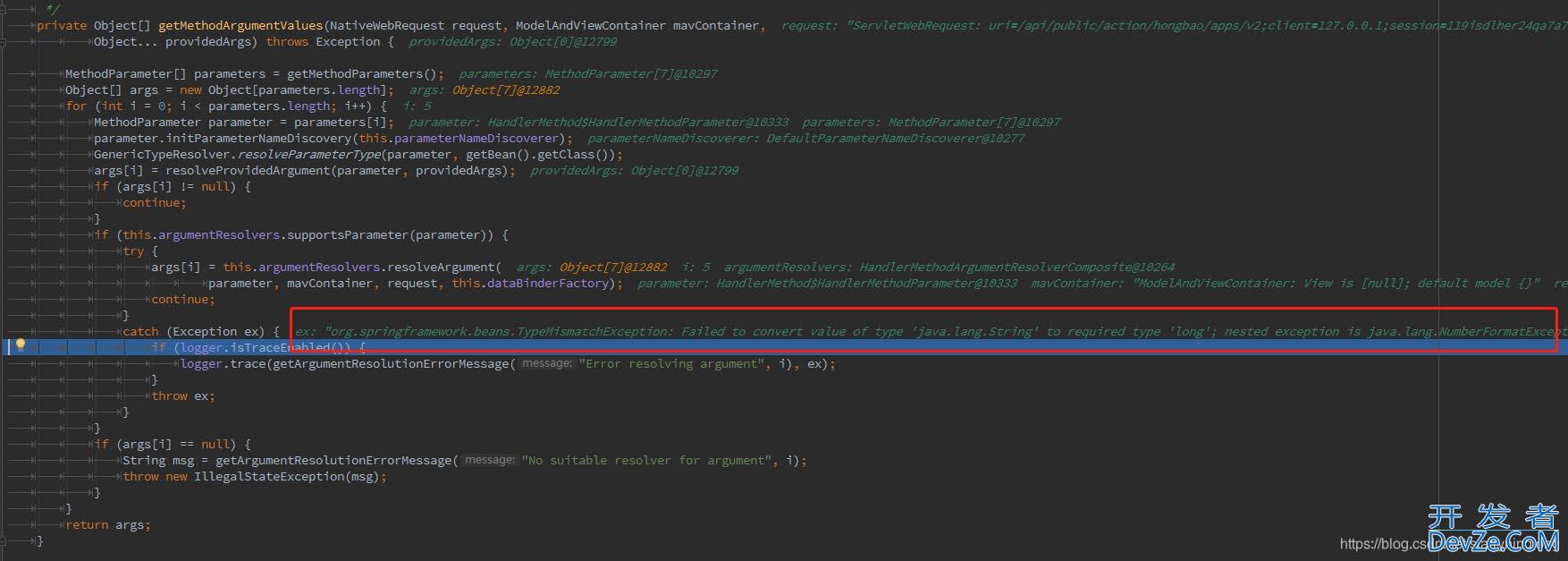Click the 'for' loop keyword
The image size is (1568, 561).
click(x=76, y=106)
